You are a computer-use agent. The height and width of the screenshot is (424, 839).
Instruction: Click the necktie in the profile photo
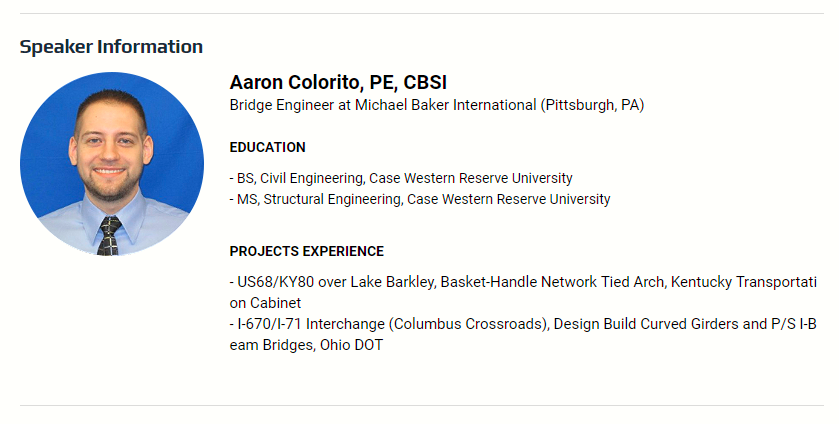(x=109, y=236)
